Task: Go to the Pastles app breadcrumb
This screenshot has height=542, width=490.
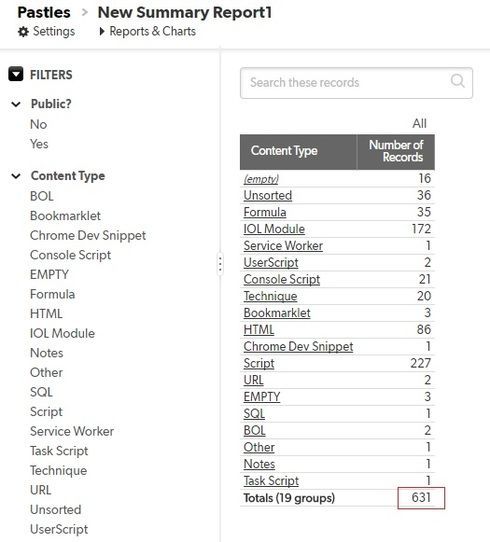Action: [44, 12]
